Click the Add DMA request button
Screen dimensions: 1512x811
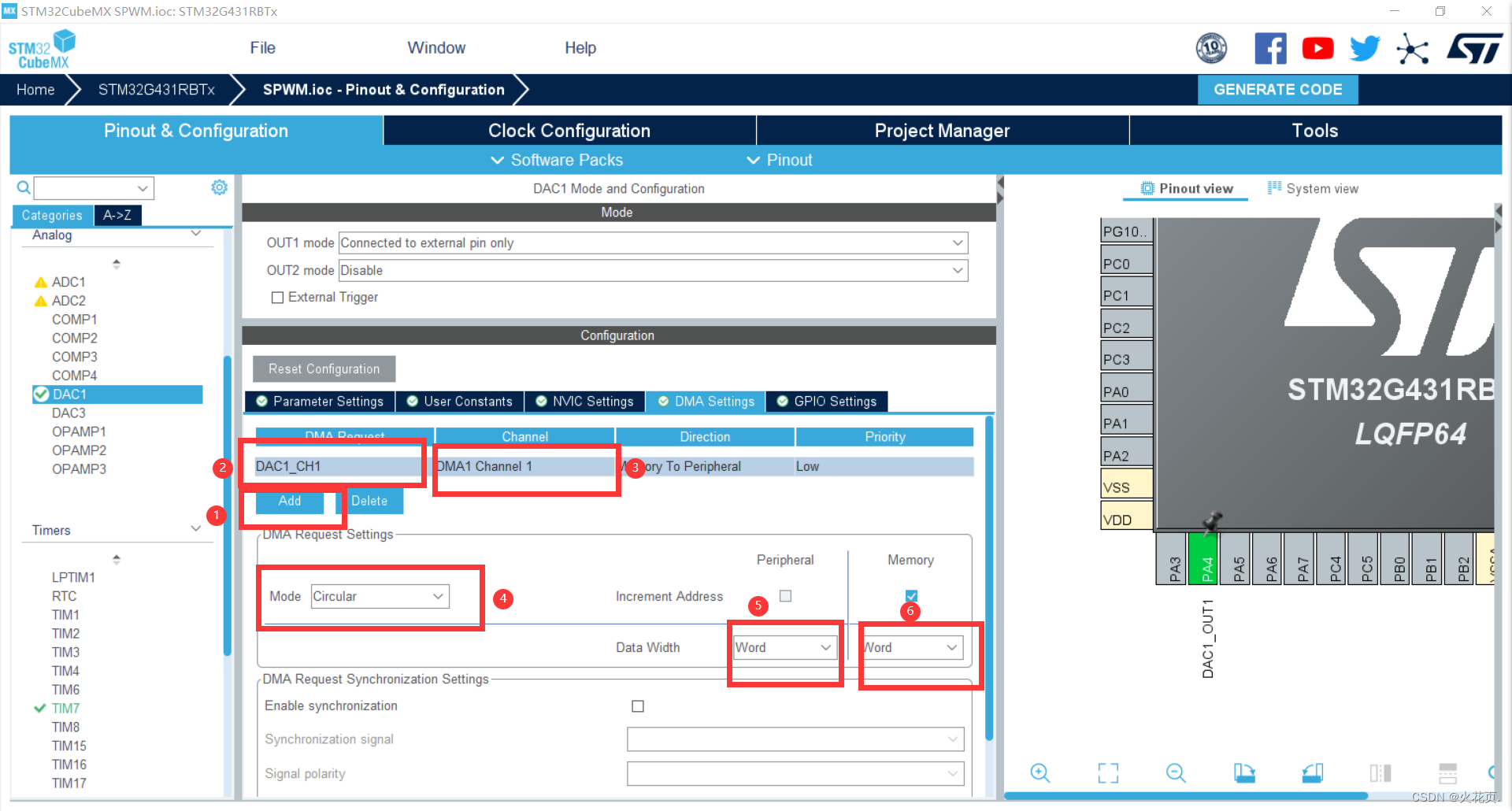point(289,501)
